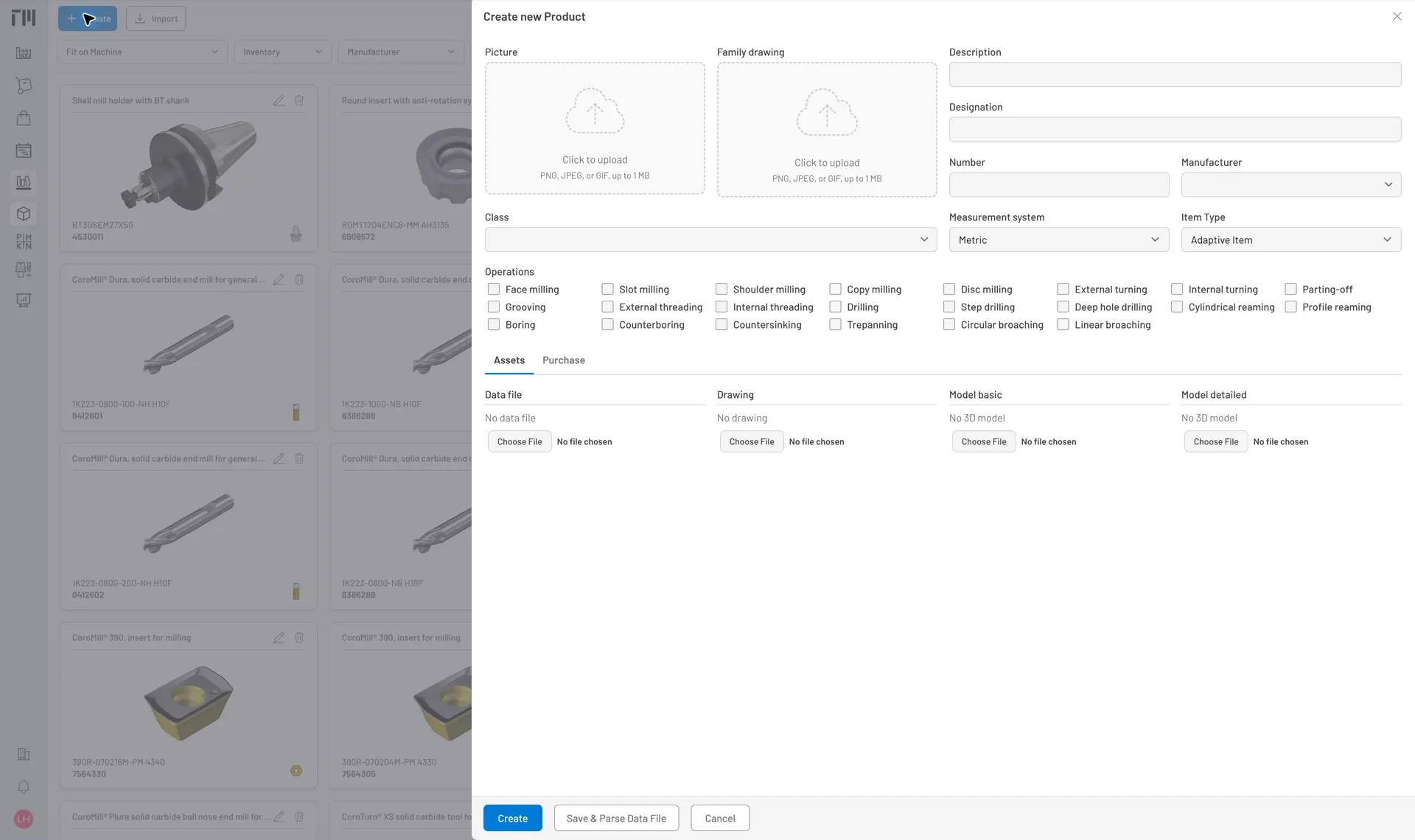The height and width of the screenshot is (840, 1415).
Task: Choose File for Data file
Action: click(520, 441)
